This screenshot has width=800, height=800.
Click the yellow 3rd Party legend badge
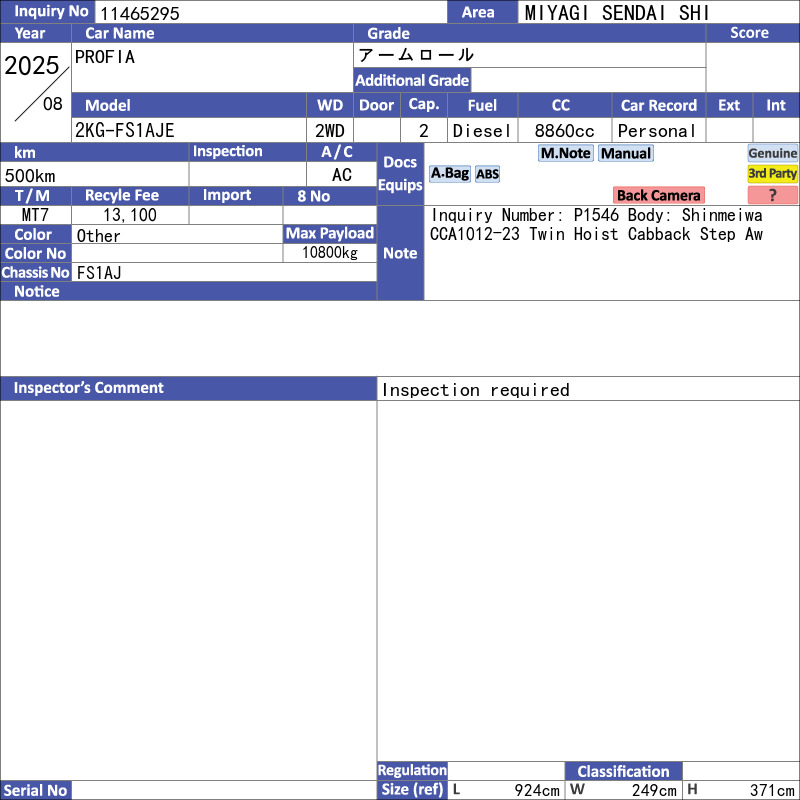(772, 173)
